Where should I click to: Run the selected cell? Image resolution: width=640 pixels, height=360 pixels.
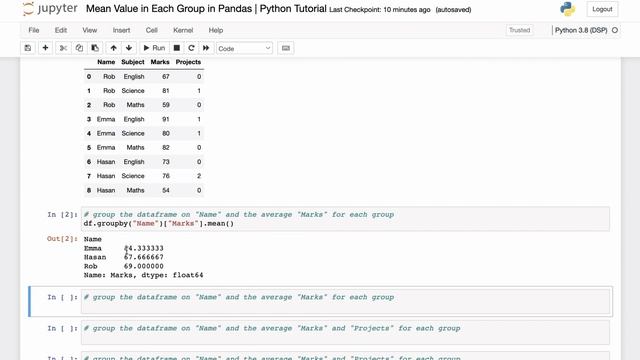coord(154,48)
